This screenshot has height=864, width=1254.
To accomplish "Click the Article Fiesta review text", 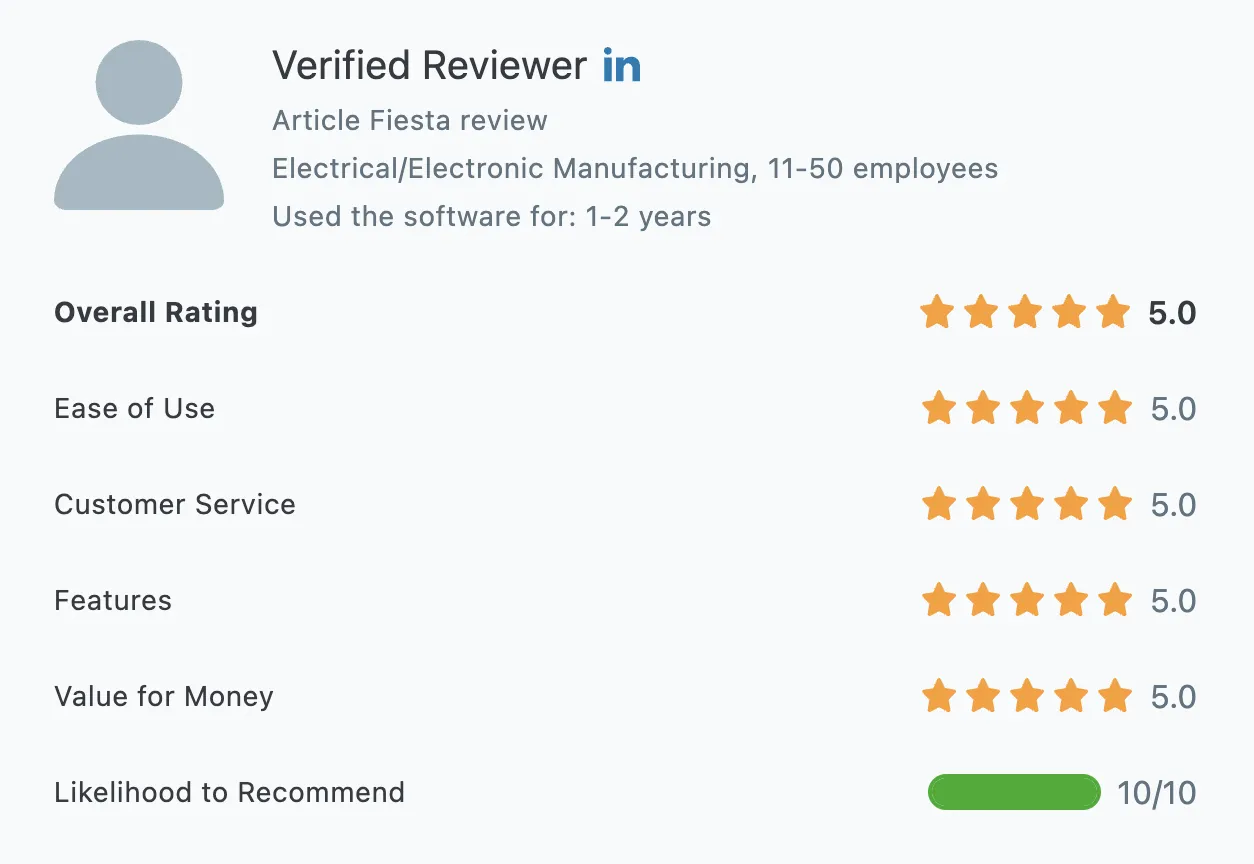I will tap(410, 121).
